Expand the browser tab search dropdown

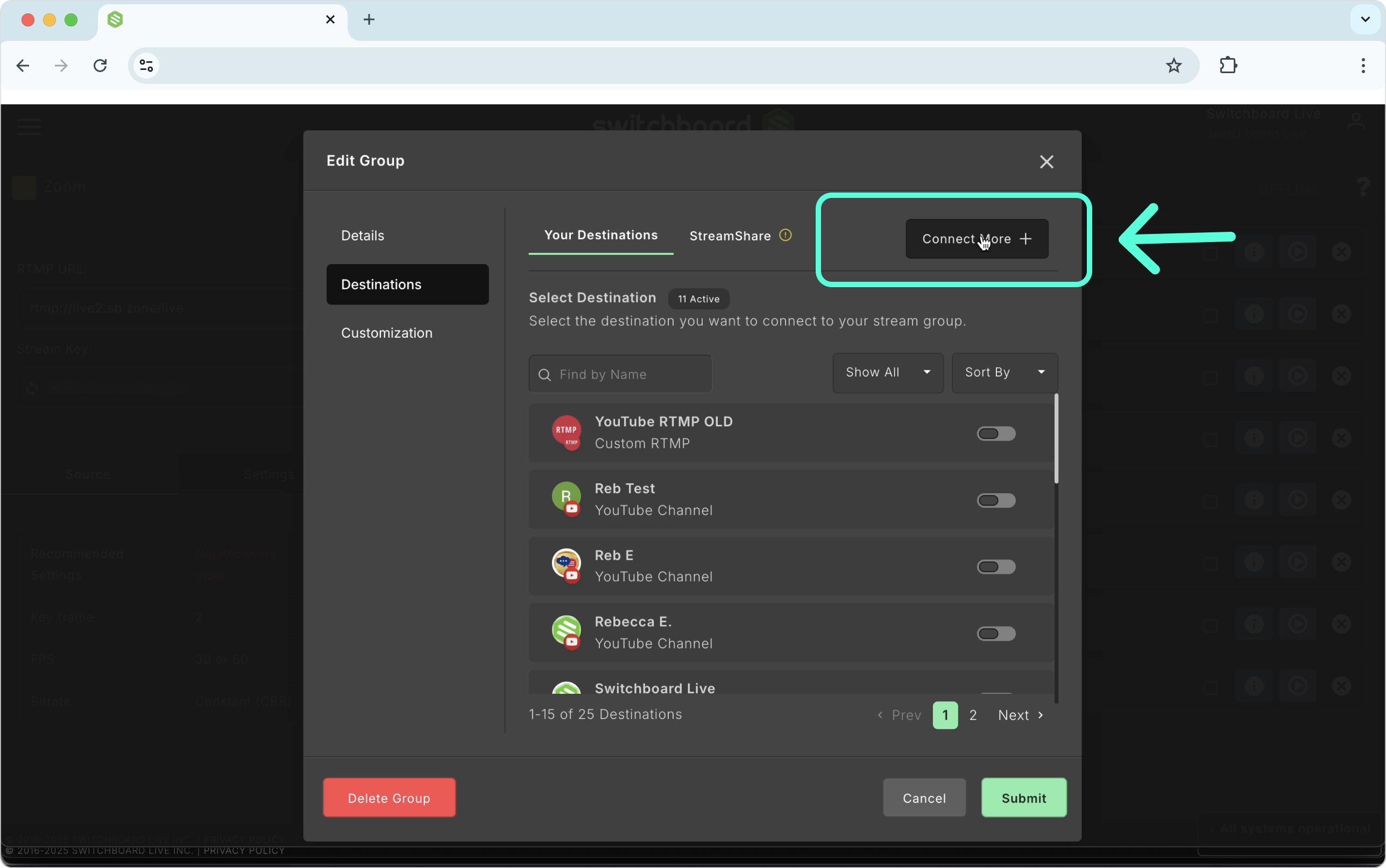tap(1365, 19)
